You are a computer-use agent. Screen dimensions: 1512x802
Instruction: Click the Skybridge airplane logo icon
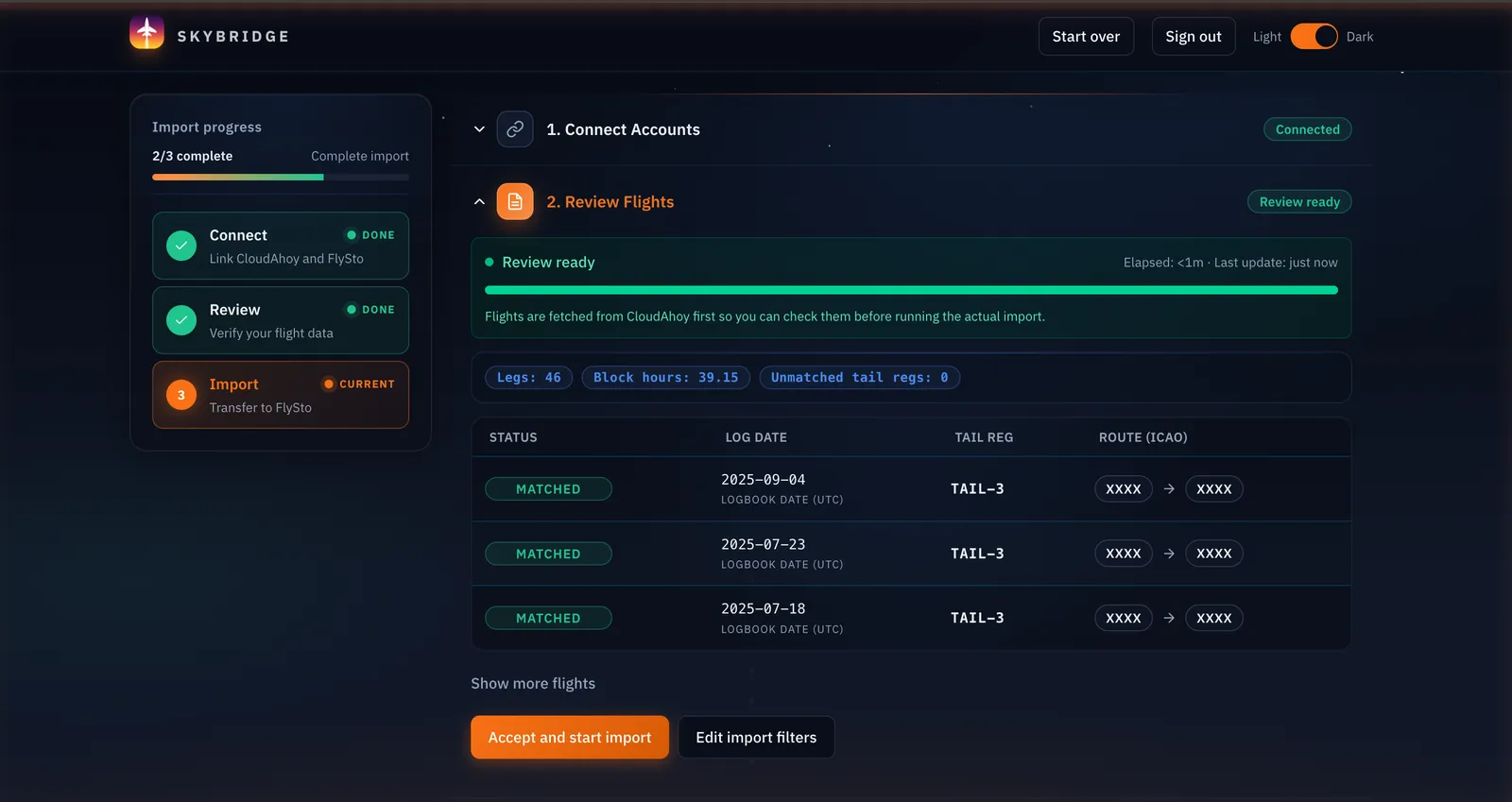tap(146, 33)
